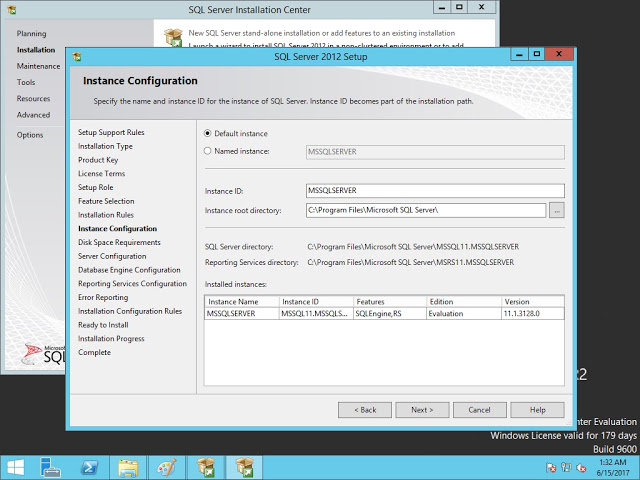Open the Windows Start button
Viewport: 640px width, 480px height.
coord(15,466)
